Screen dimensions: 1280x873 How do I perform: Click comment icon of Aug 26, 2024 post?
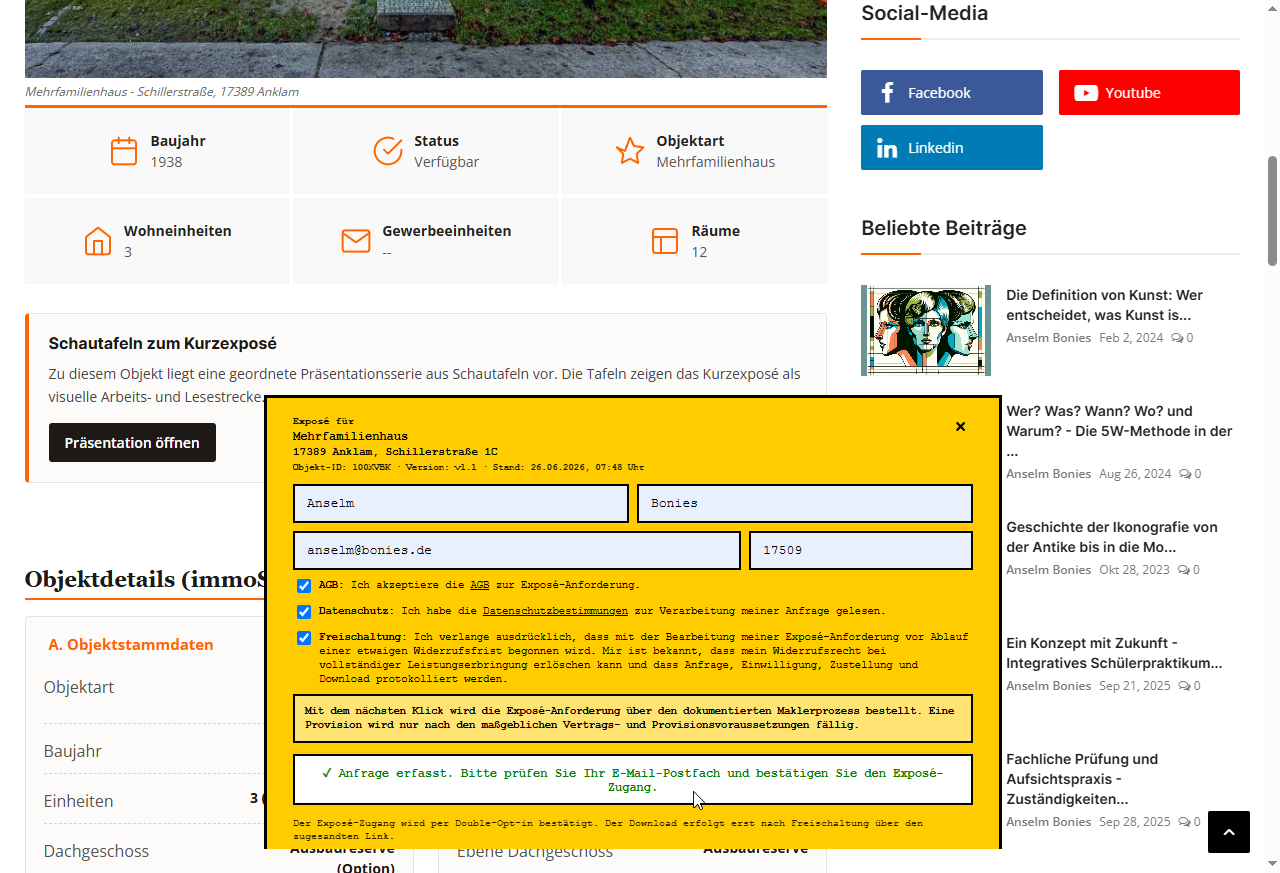1186,474
